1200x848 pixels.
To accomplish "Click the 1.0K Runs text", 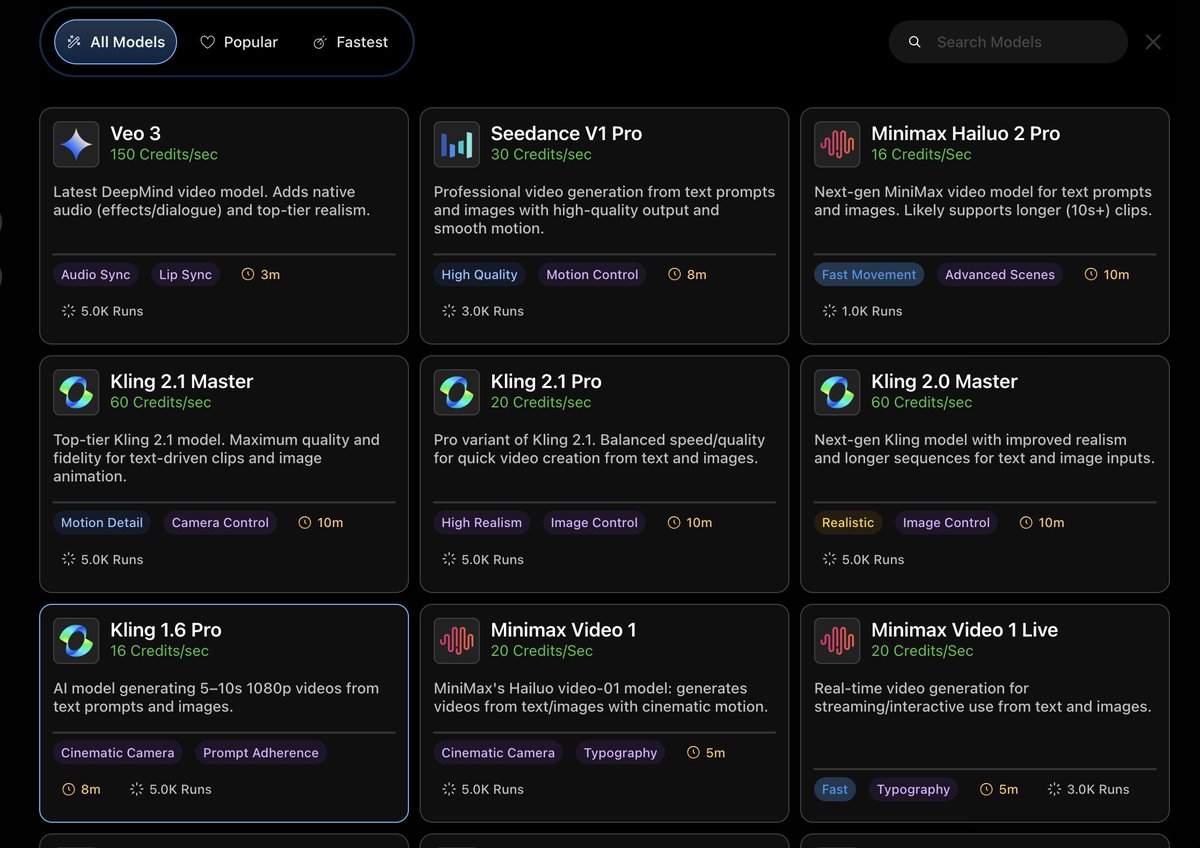I will (x=872, y=311).
